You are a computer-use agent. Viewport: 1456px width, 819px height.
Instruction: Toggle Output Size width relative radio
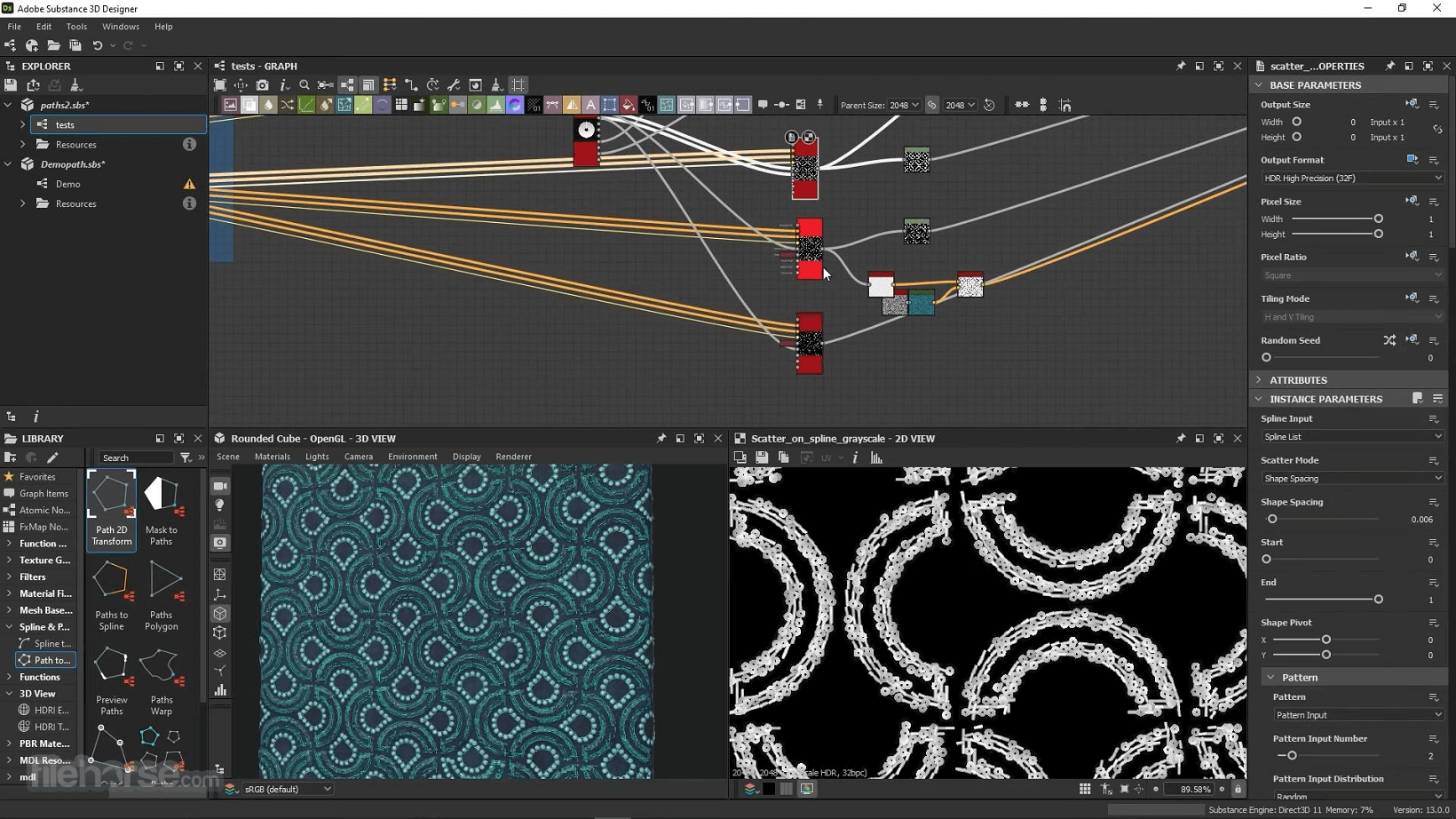(x=1297, y=122)
